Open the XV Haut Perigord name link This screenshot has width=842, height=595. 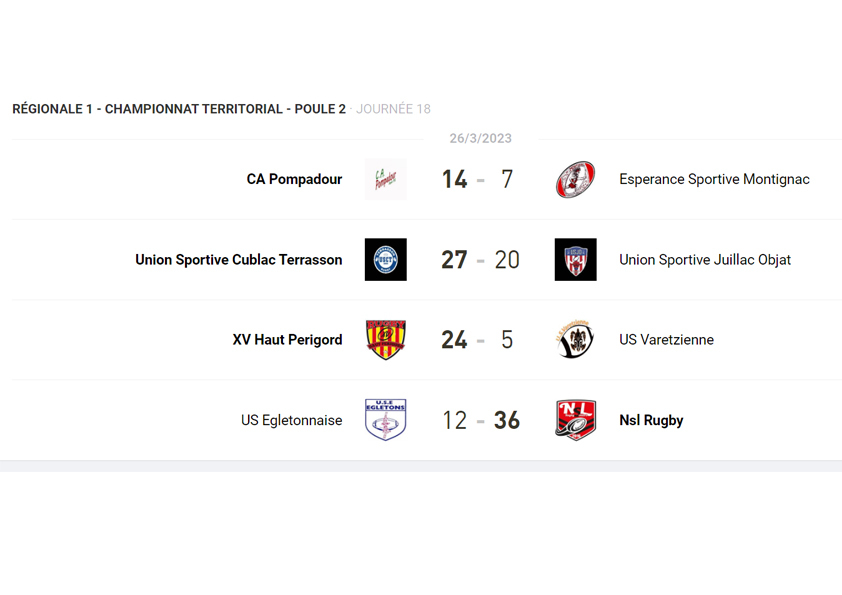287,340
